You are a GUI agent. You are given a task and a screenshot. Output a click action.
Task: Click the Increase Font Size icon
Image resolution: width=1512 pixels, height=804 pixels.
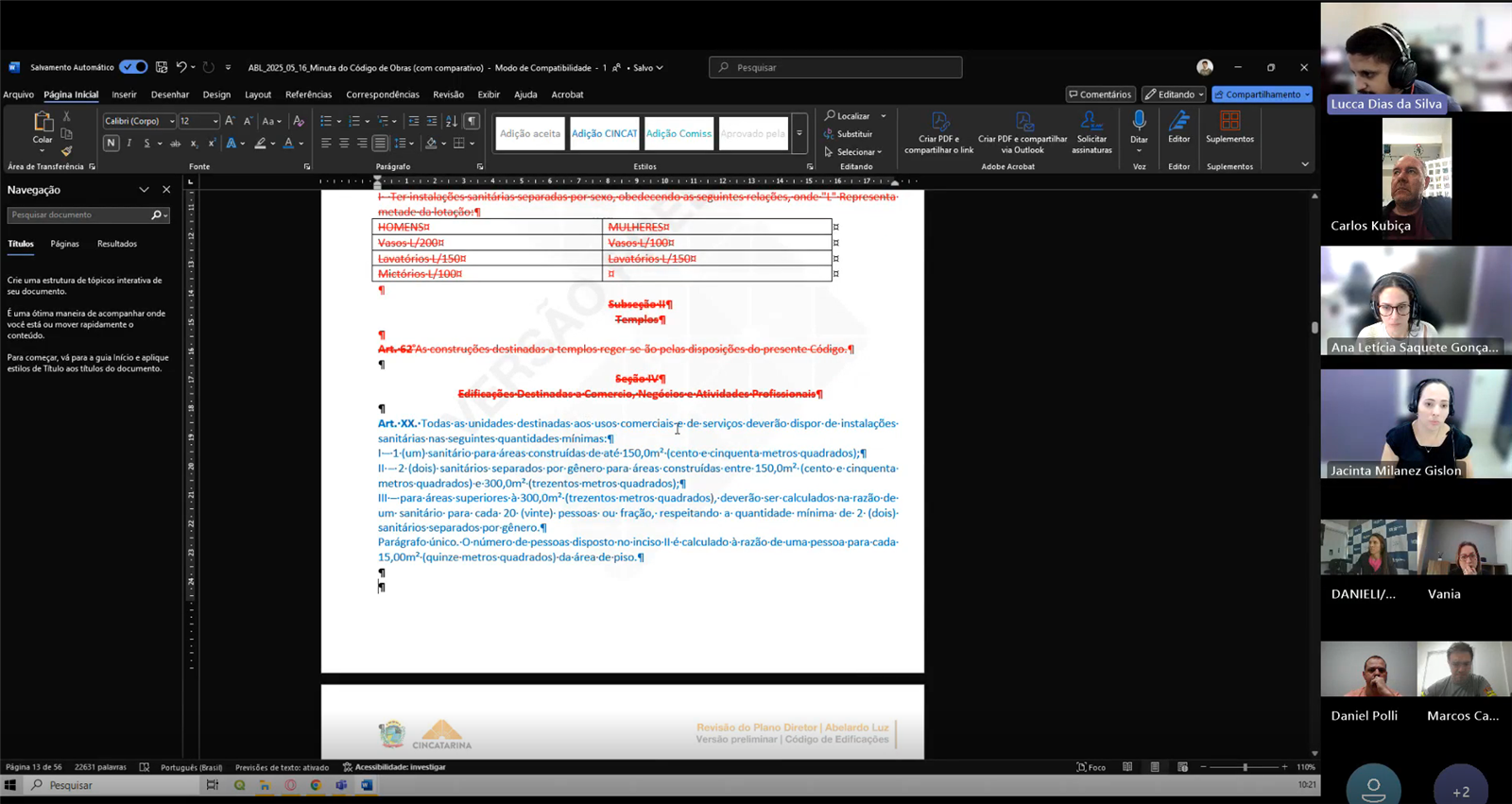[x=230, y=121]
